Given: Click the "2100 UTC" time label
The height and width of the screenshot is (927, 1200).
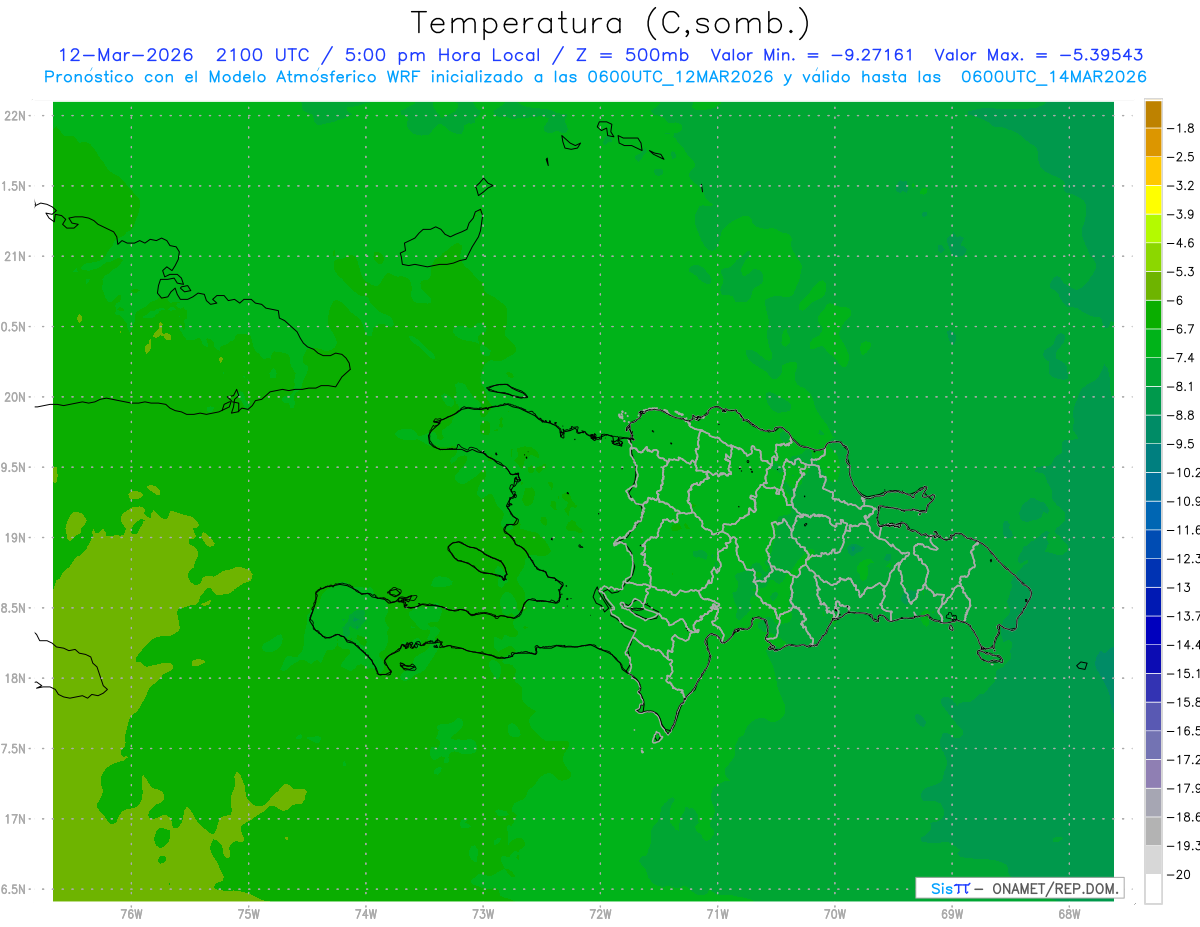Looking at the screenshot, I should [263, 55].
